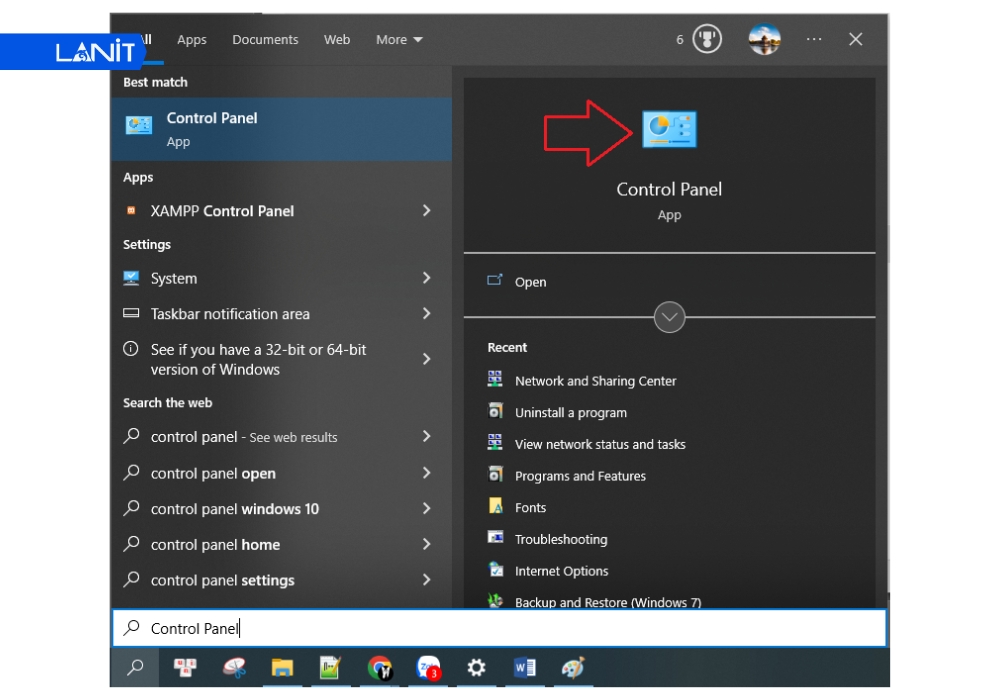Open Microsoft Word from the taskbar
Screen dimensions: 1000x700
(524, 667)
